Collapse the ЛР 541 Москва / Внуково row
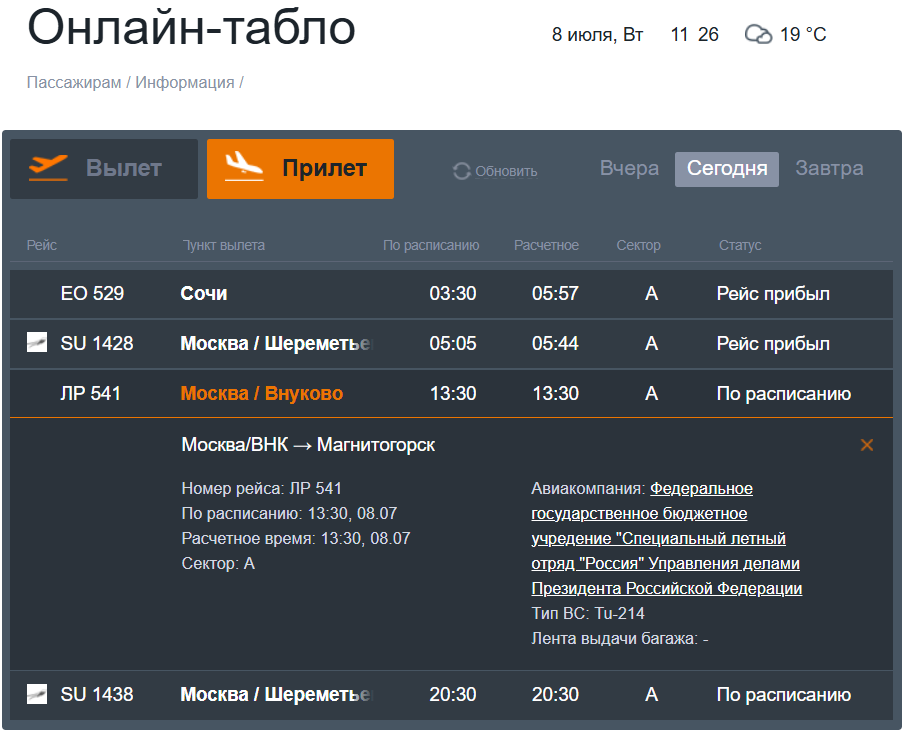Viewport: 906px width, 740px height. tap(450, 394)
